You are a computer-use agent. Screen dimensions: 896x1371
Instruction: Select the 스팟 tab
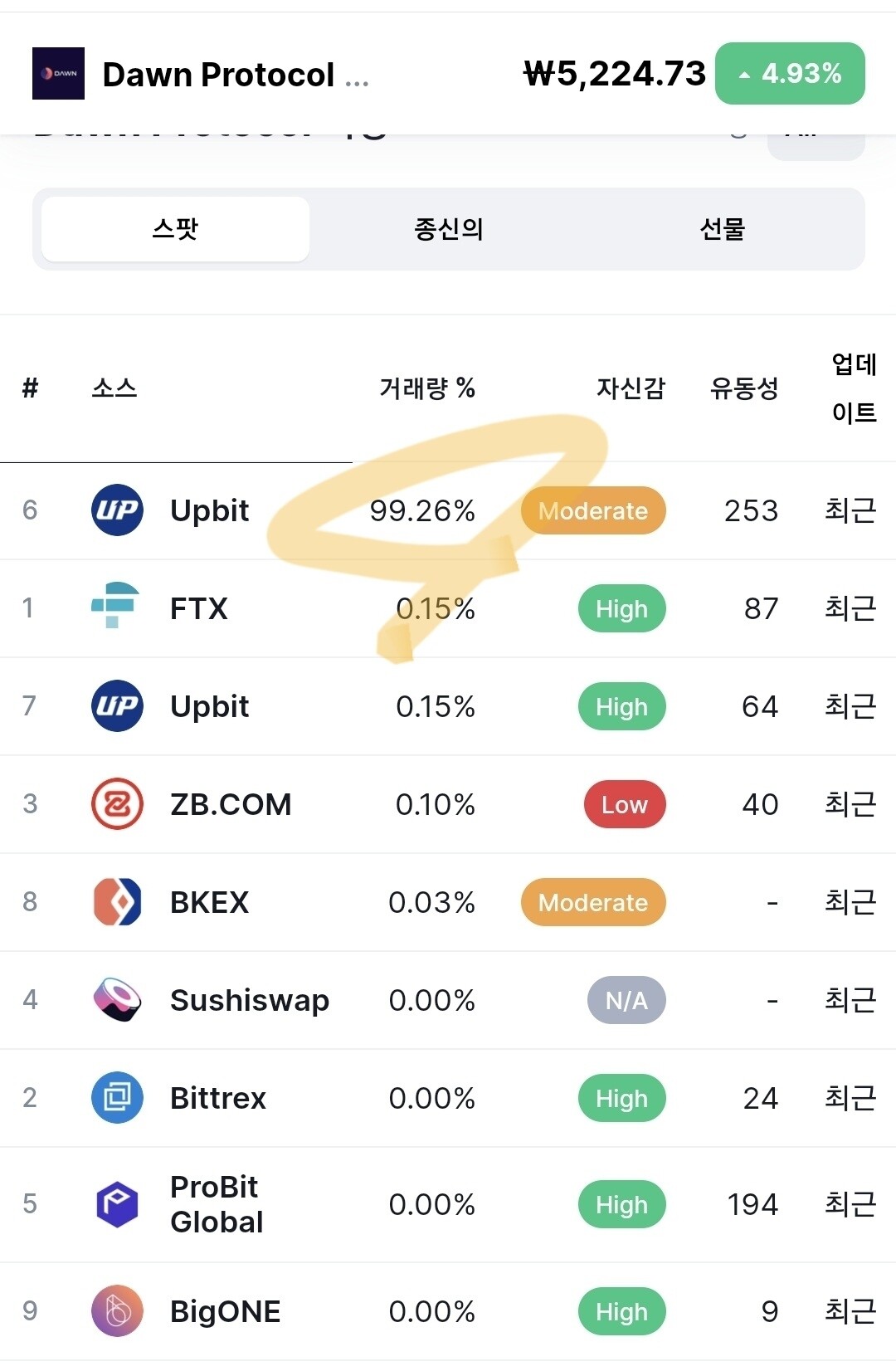point(174,229)
